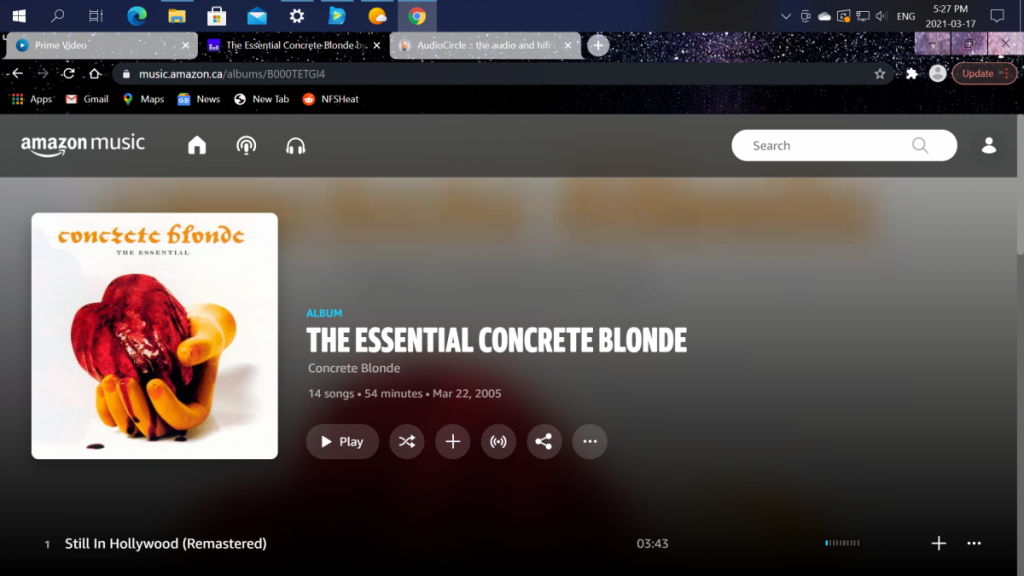Open the library headphones icon
Image resolution: width=1024 pixels, height=576 pixels.
[x=295, y=145]
